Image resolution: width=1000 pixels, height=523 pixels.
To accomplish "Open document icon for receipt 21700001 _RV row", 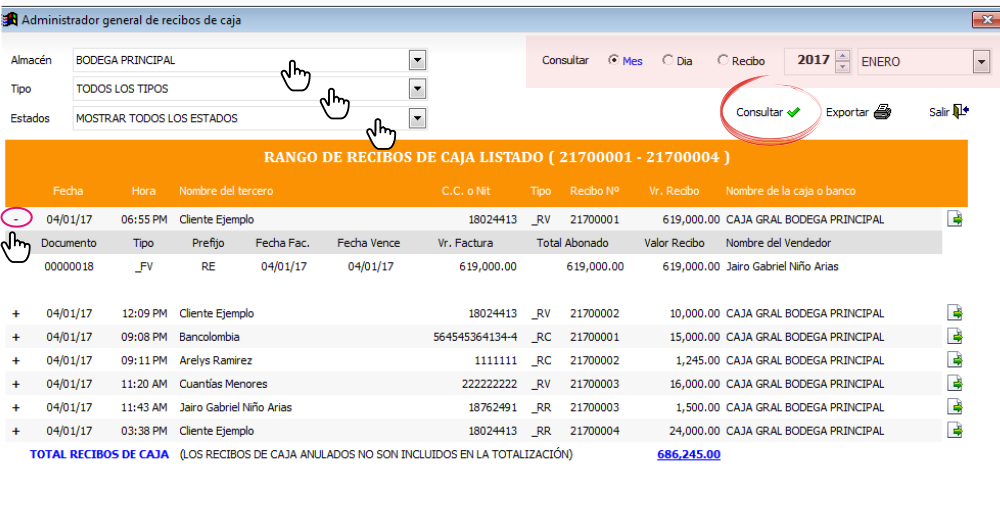I will click(955, 219).
